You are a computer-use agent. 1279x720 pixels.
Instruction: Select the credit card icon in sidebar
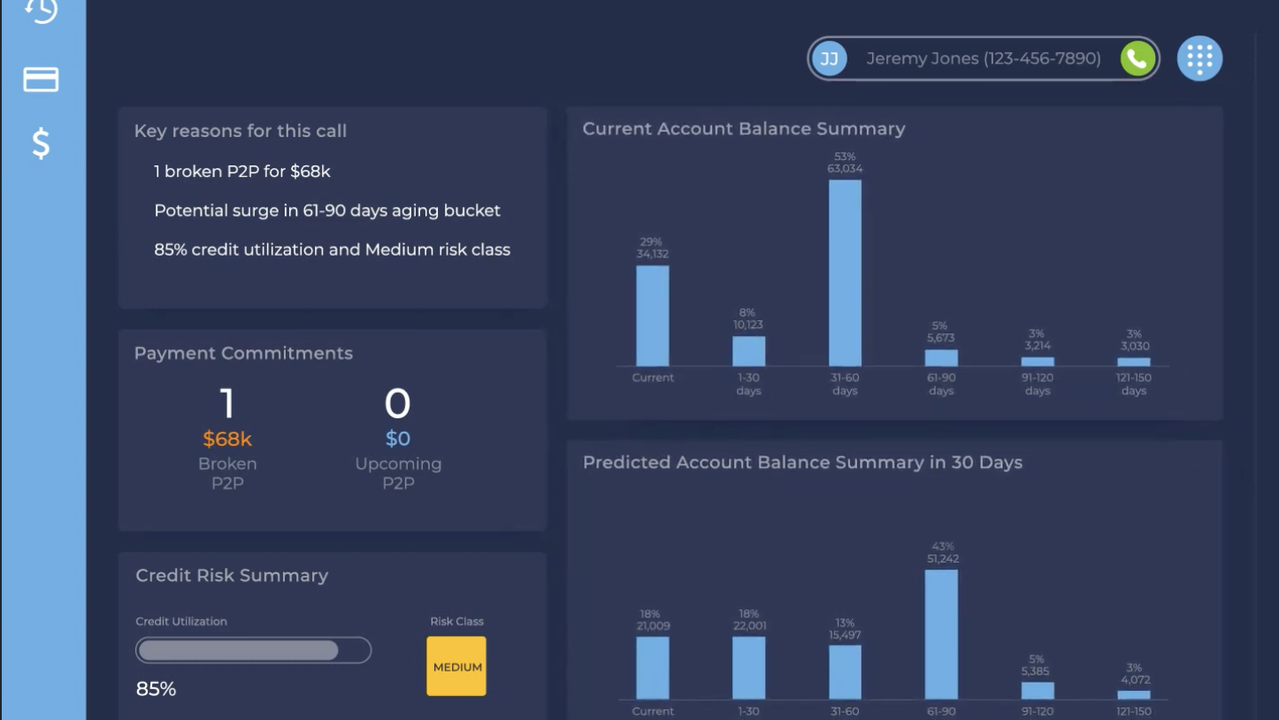pyautogui.click(x=40, y=79)
